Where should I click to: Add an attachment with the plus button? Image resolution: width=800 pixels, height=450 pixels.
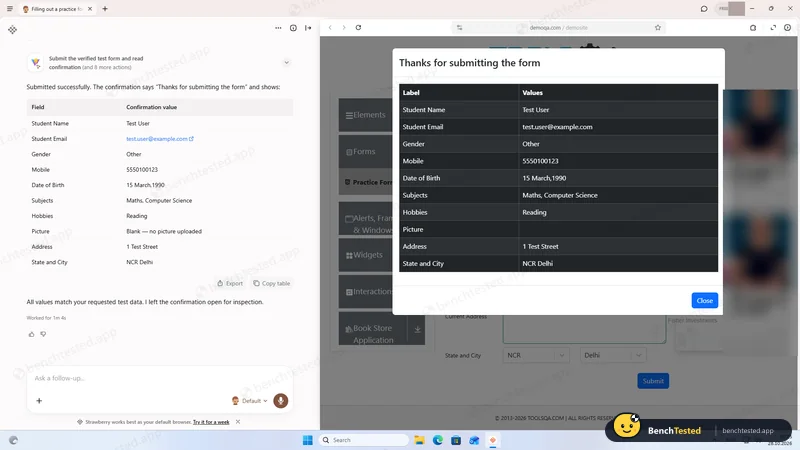[x=39, y=401]
